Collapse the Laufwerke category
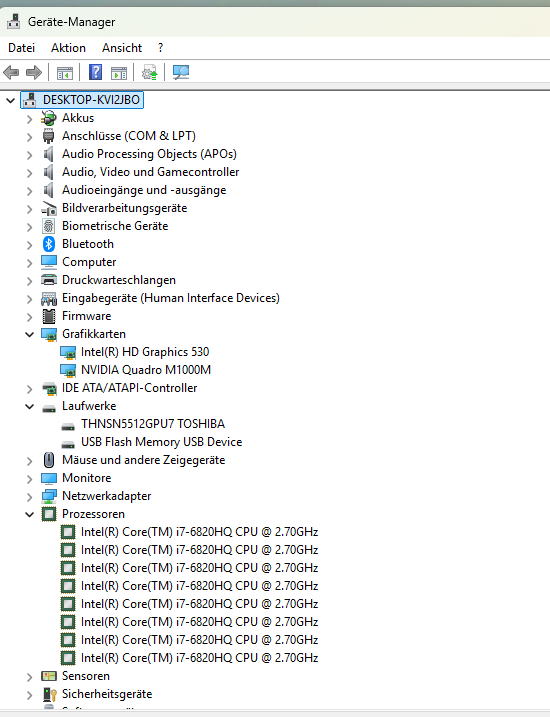Screen dimensions: 550x717 30,407
